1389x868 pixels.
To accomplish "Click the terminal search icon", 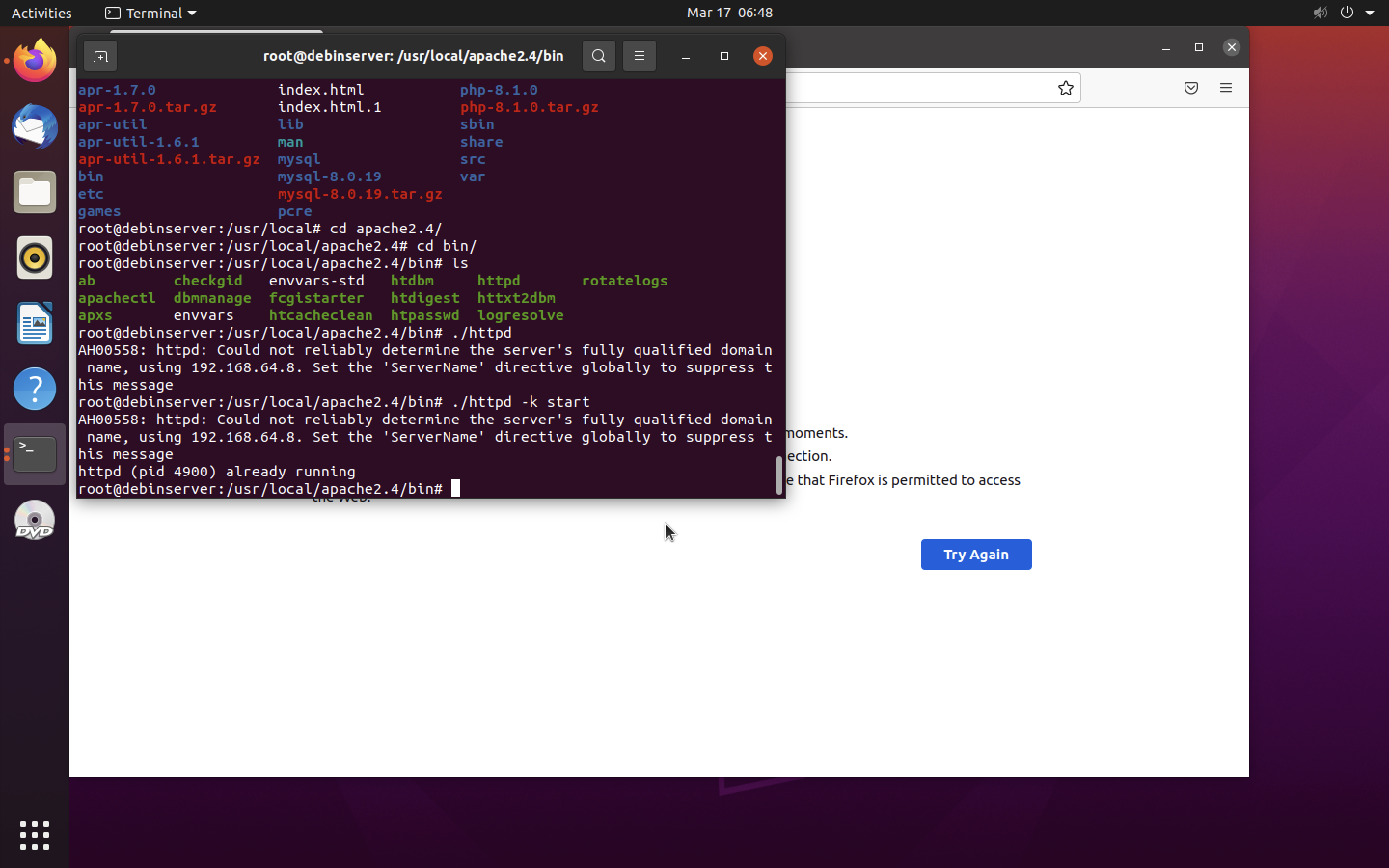I will click(598, 56).
